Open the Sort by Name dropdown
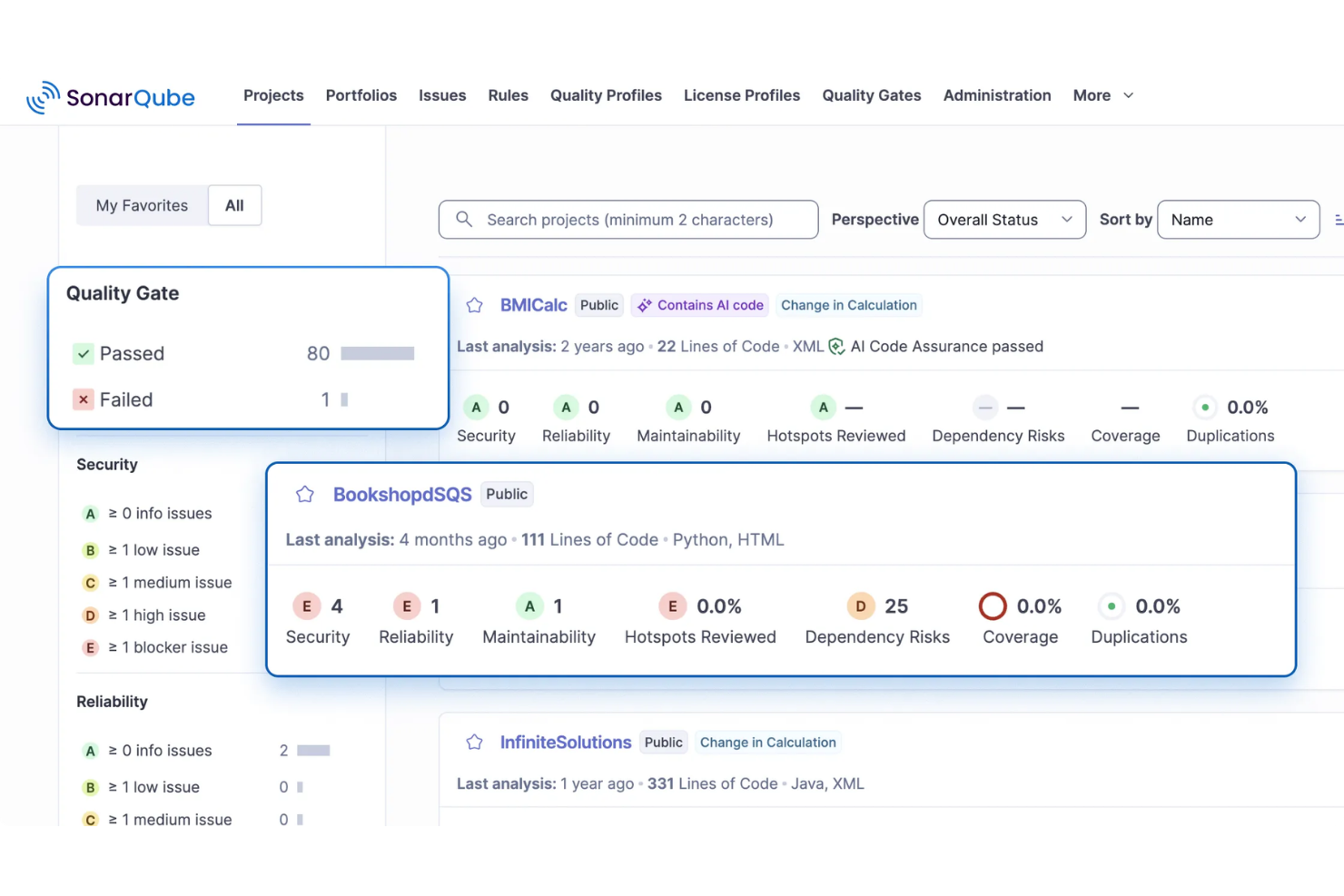Screen dimensions: 1344x896 (1237, 220)
